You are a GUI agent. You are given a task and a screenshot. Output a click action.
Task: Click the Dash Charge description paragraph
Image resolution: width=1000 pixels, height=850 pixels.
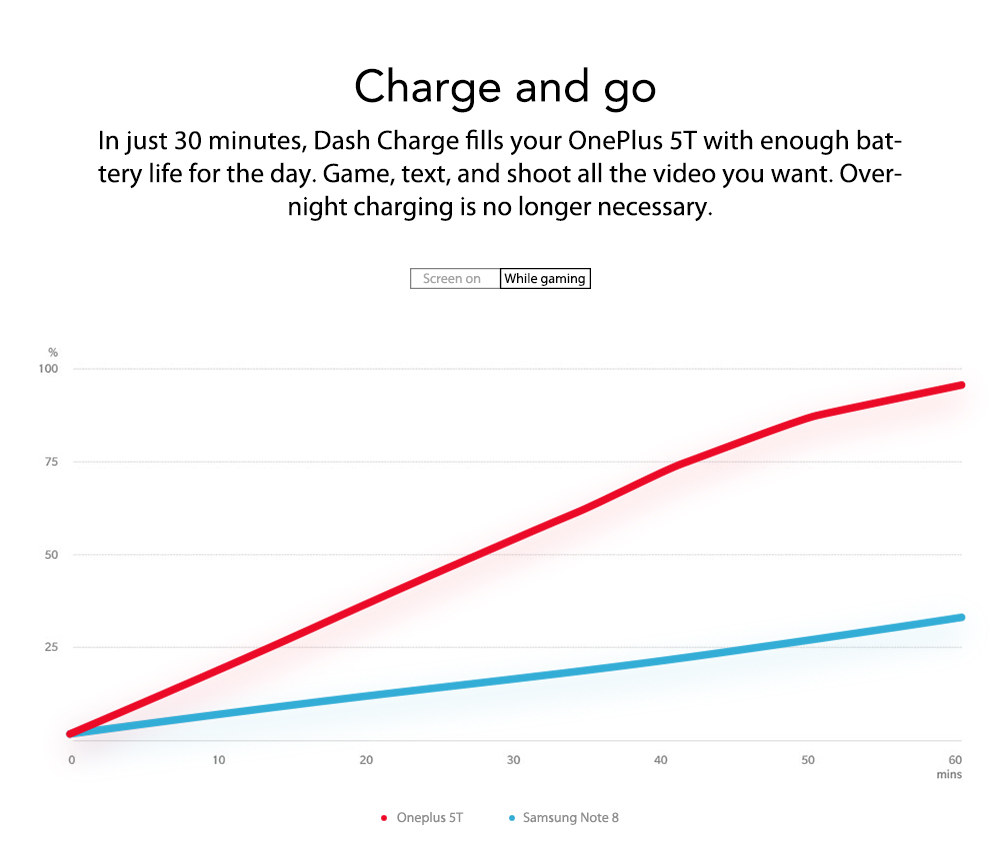(x=500, y=173)
